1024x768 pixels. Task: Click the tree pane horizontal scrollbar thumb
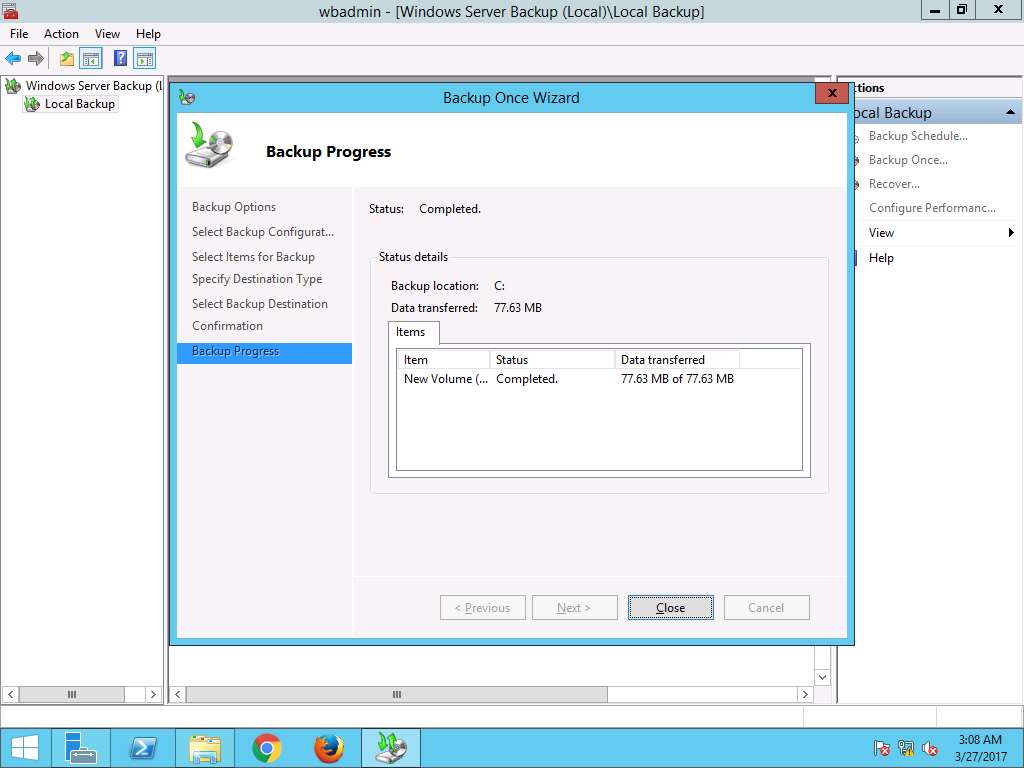pyautogui.click(x=72, y=694)
